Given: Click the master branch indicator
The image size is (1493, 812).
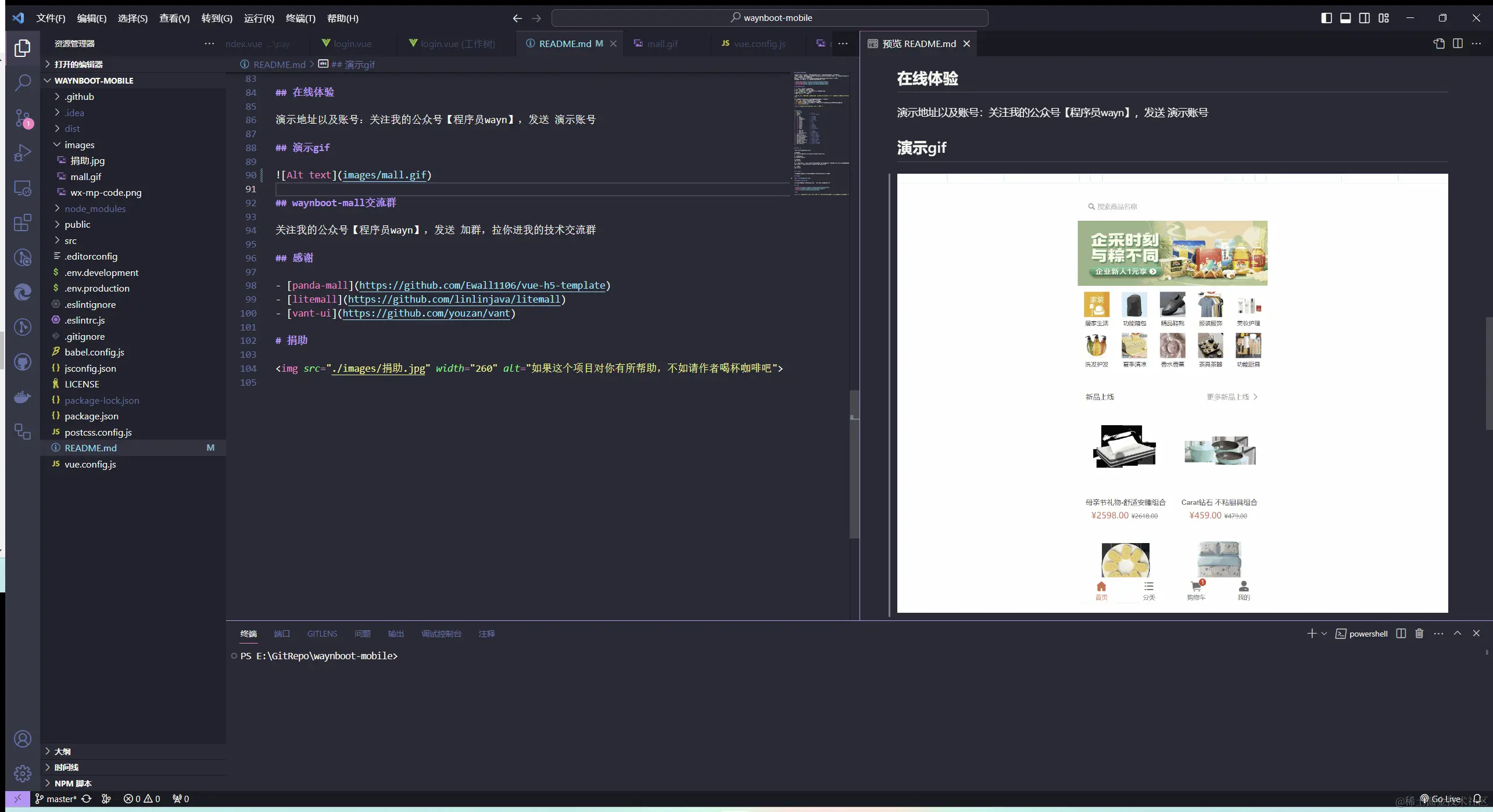Looking at the screenshot, I should coord(56,799).
